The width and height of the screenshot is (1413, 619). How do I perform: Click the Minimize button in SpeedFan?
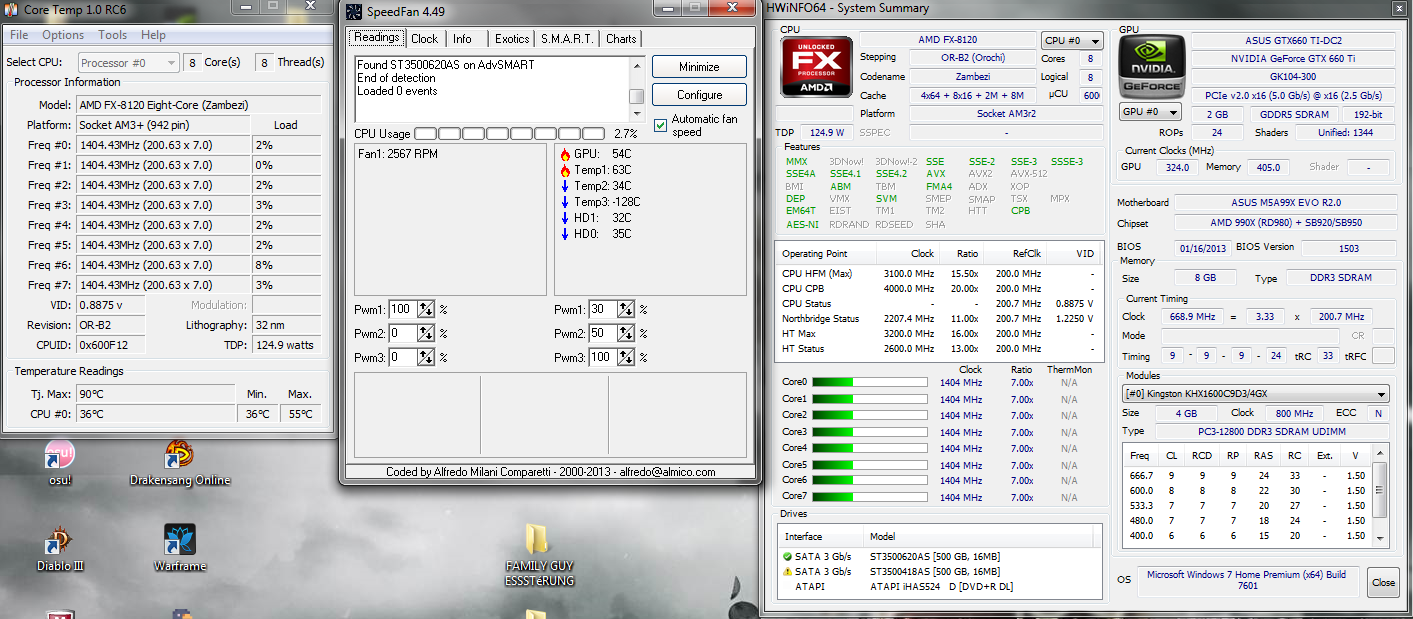click(x=699, y=67)
